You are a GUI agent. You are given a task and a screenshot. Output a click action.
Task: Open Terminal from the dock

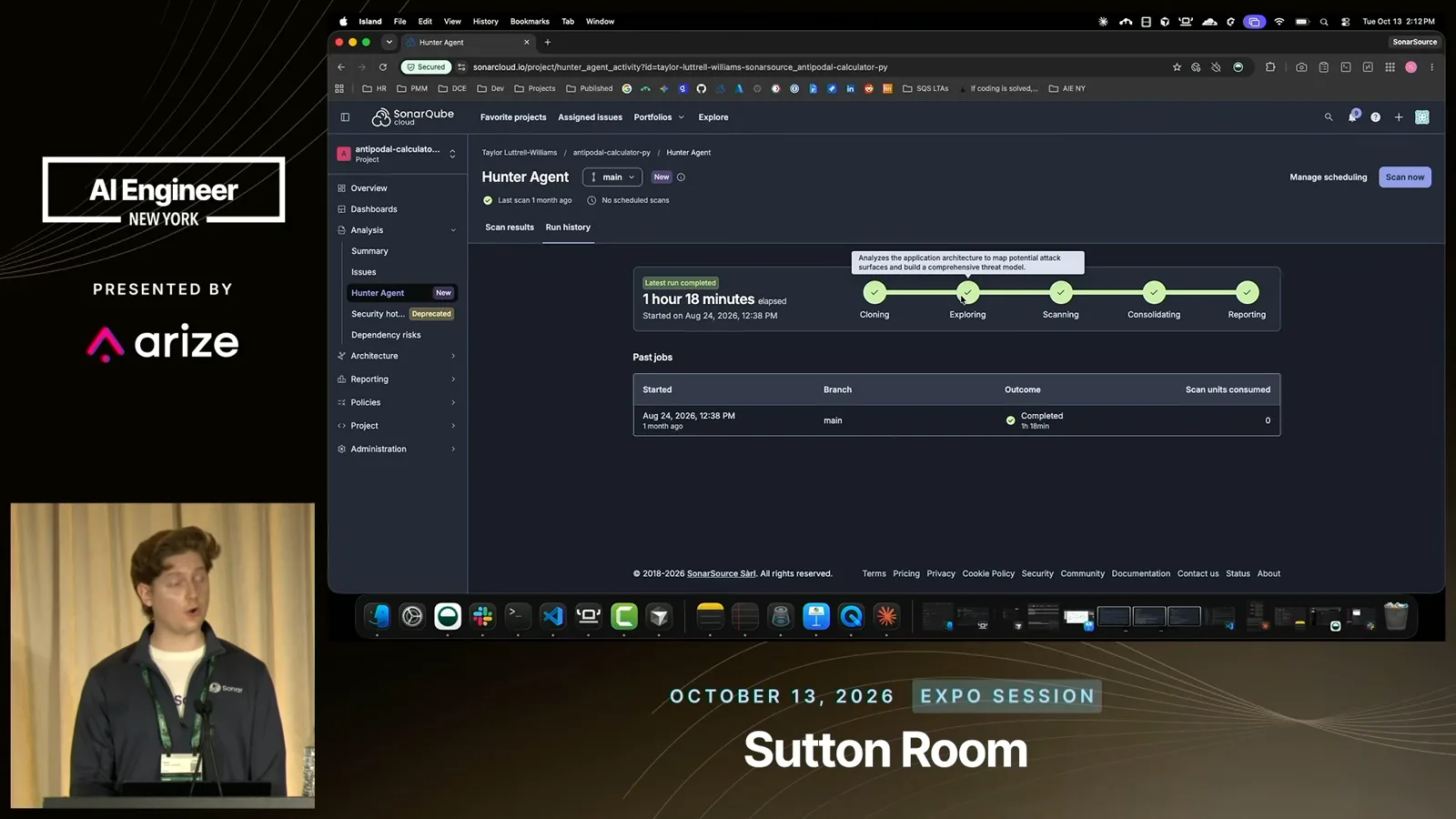pyautogui.click(x=517, y=617)
